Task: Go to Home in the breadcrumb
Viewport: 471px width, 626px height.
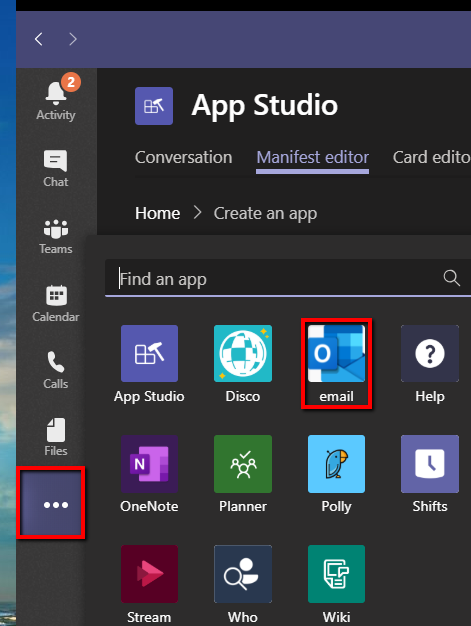Action: coord(158,213)
